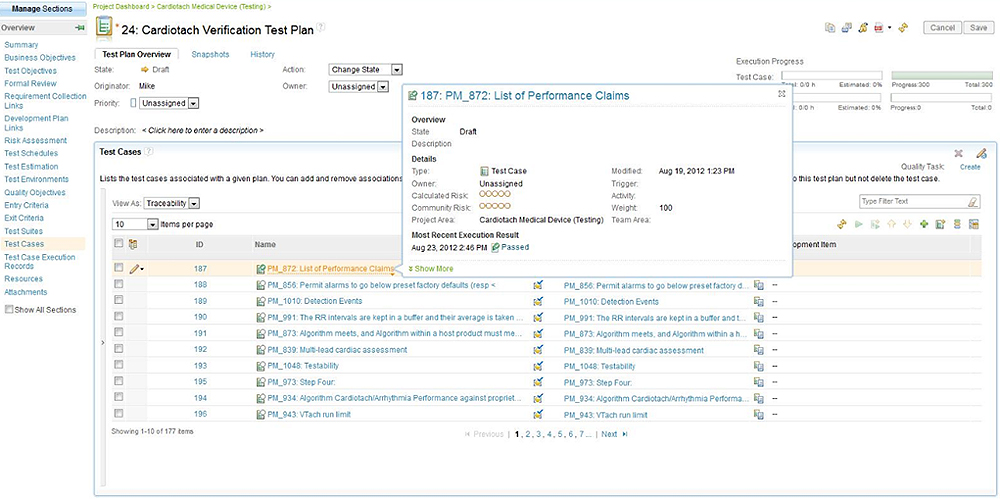
Task: Click the remove X icon in Test Cases panel
Action: tap(958, 153)
